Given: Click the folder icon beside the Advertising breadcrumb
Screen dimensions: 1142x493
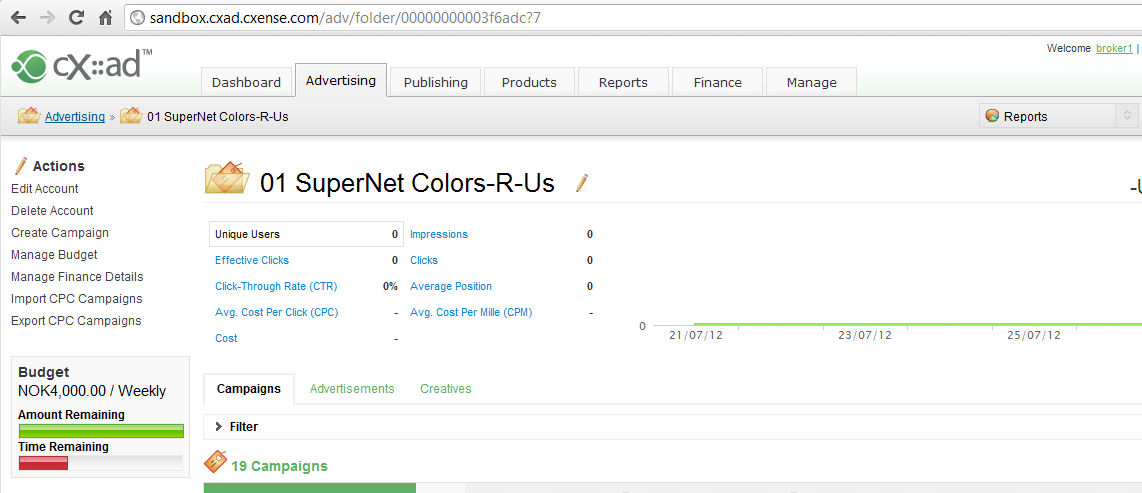Looking at the screenshot, I should coord(28,116).
